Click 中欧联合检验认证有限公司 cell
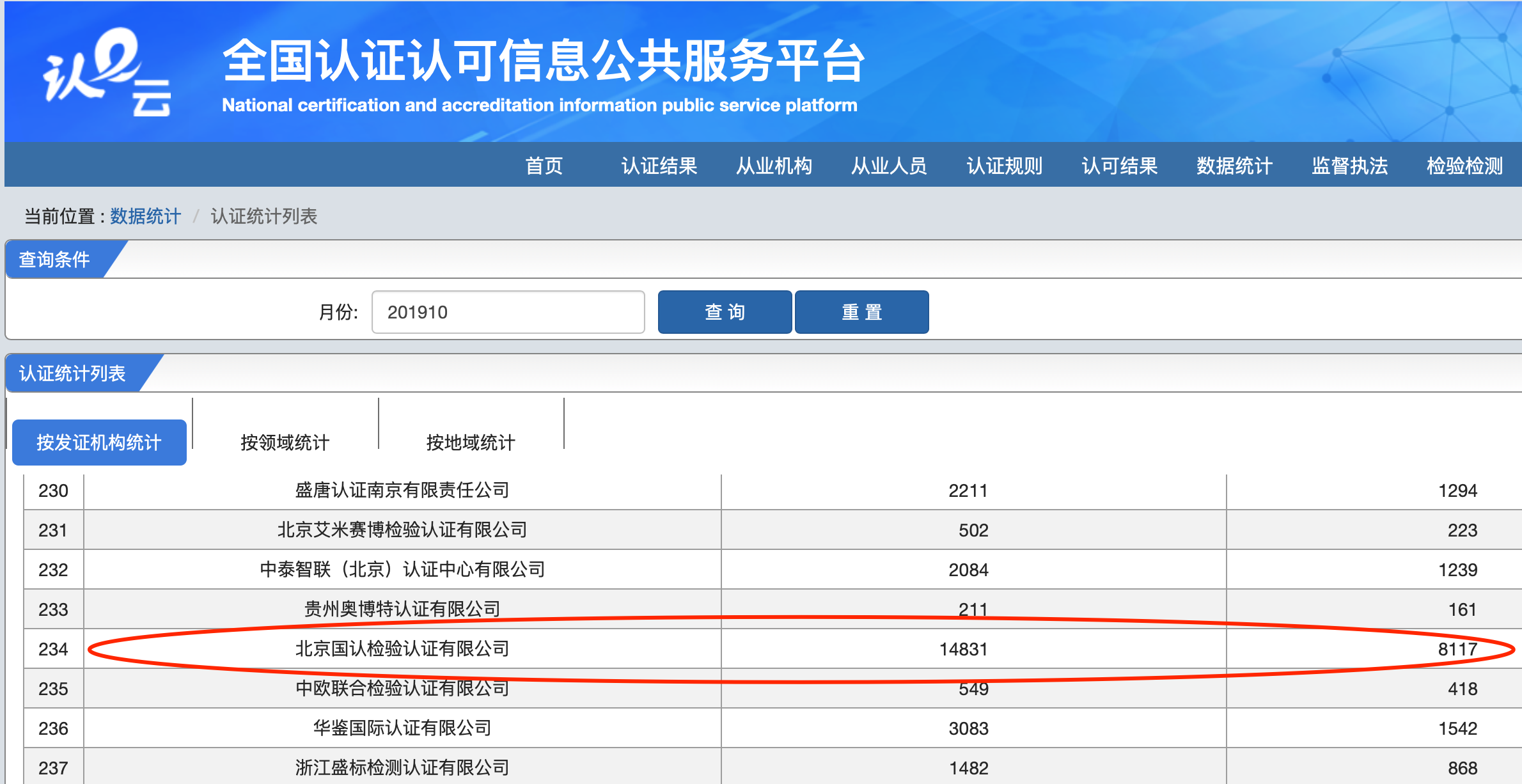The width and height of the screenshot is (1522, 784). 402,689
